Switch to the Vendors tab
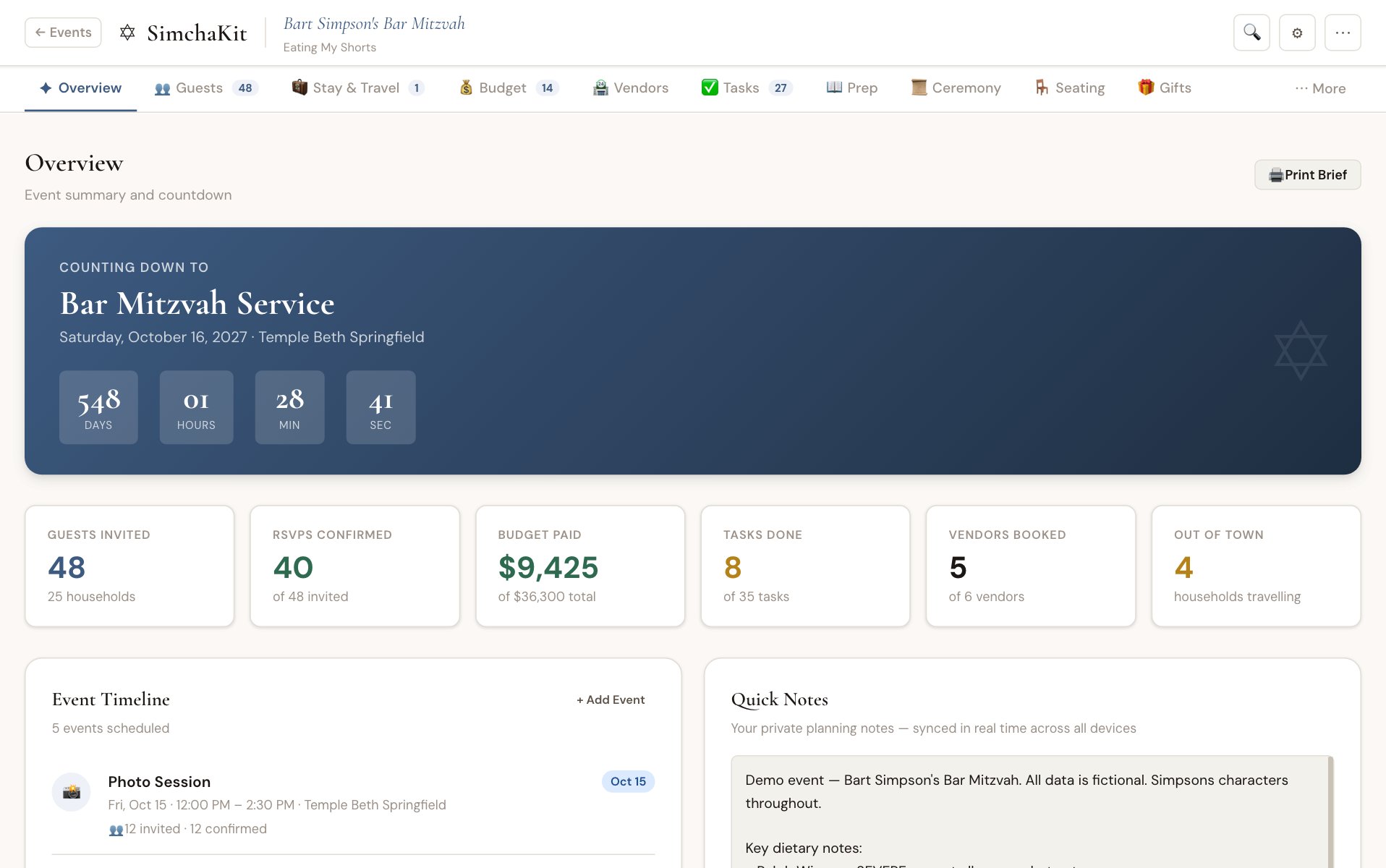Screen dimensions: 1386x868 click(631, 88)
